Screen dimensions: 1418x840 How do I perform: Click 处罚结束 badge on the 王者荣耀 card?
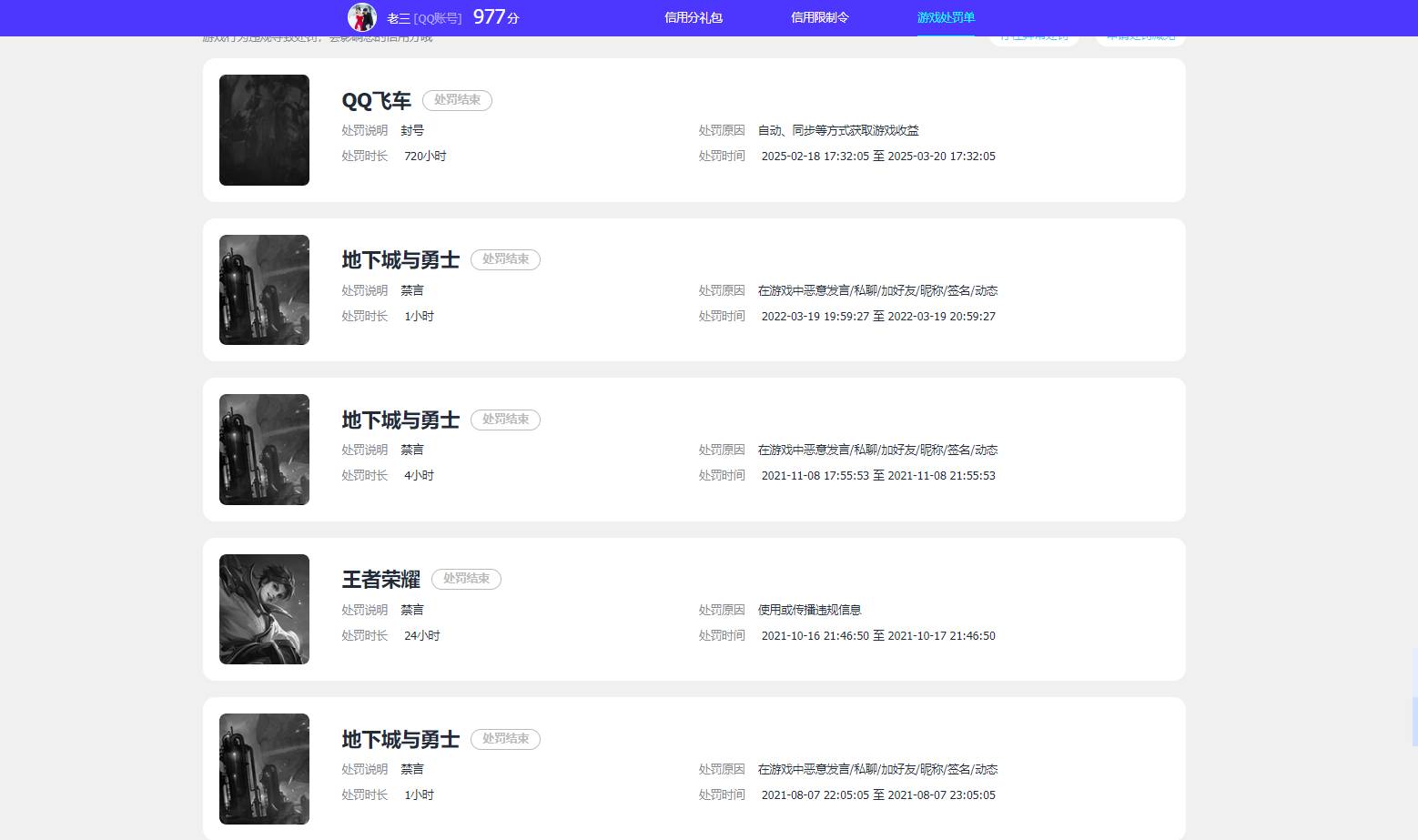[466, 578]
